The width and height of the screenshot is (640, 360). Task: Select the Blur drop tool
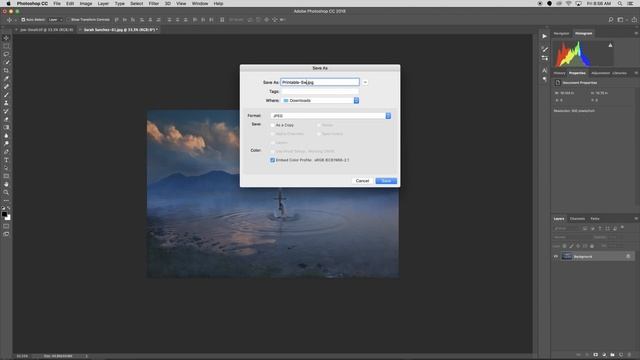pyautogui.click(x=6, y=136)
